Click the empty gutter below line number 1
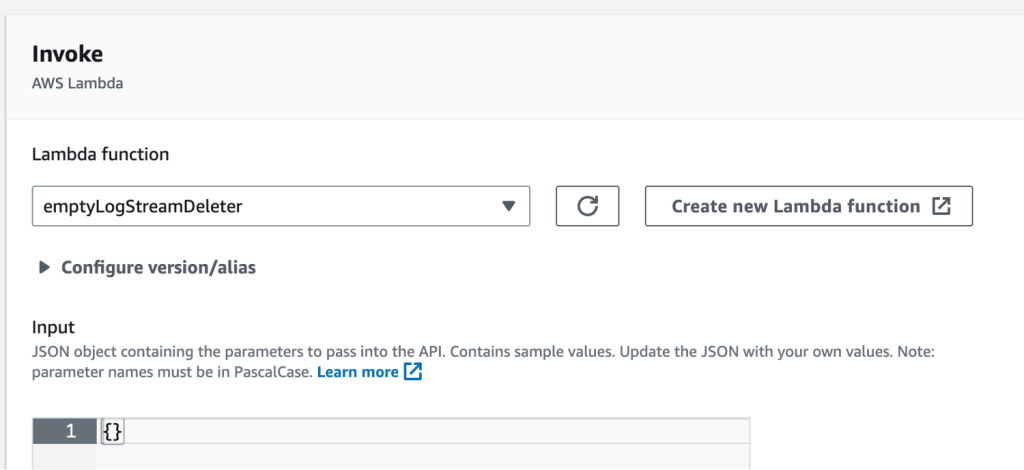Image resolution: width=1024 pixels, height=470 pixels. point(64,457)
